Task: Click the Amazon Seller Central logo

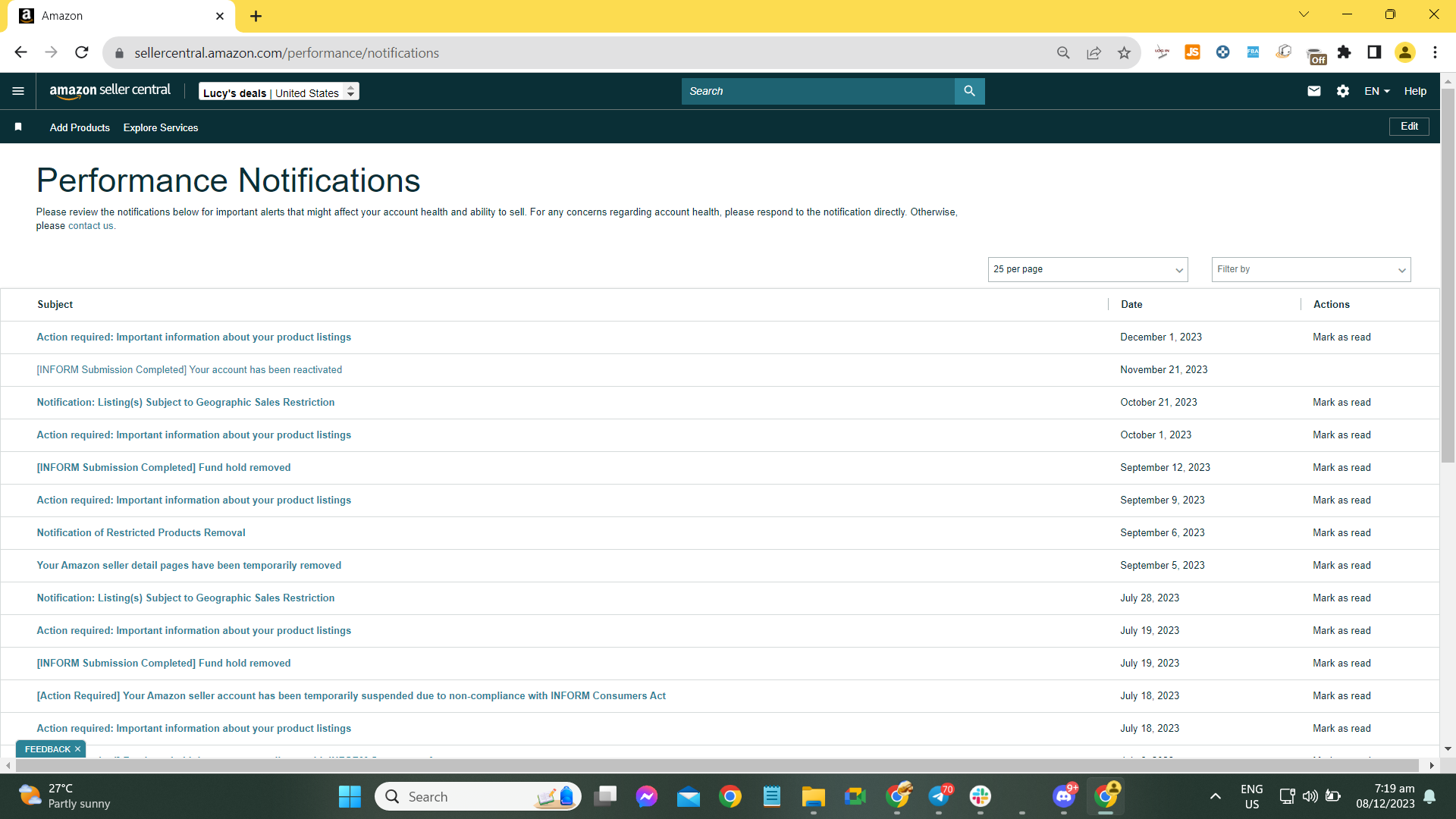Action: [110, 91]
